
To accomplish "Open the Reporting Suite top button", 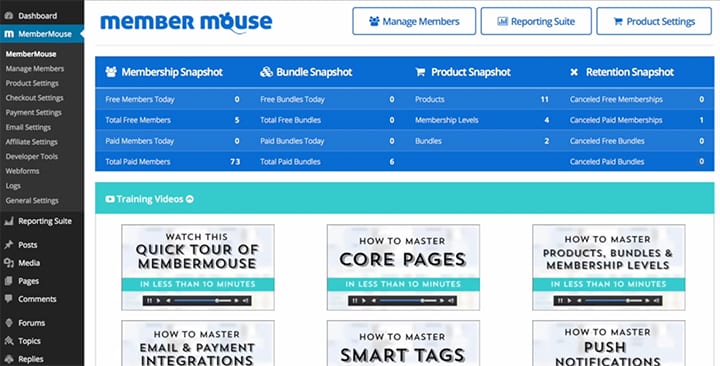I will tap(536, 21).
